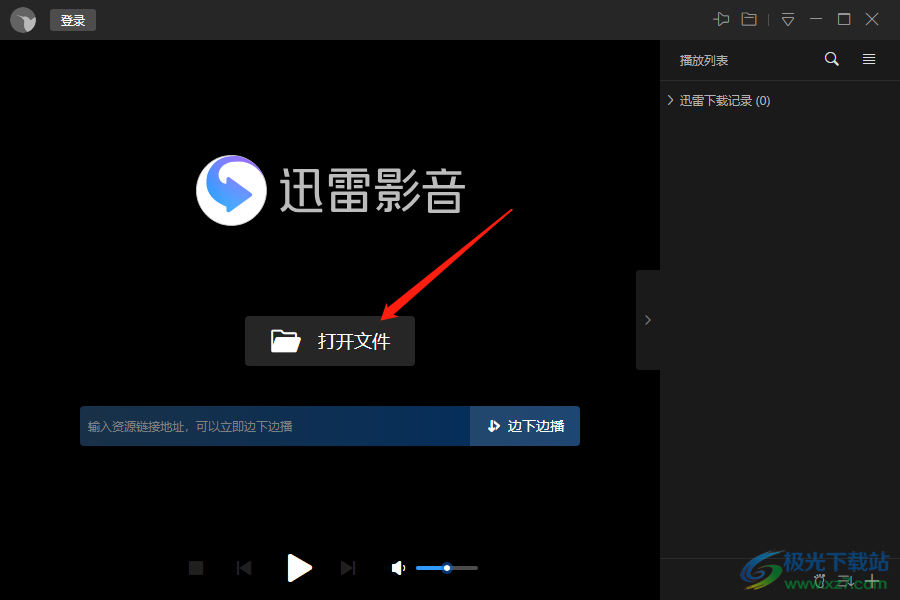The image size is (900, 600).
Task: Open the folder icon in title bar
Action: click(749, 19)
